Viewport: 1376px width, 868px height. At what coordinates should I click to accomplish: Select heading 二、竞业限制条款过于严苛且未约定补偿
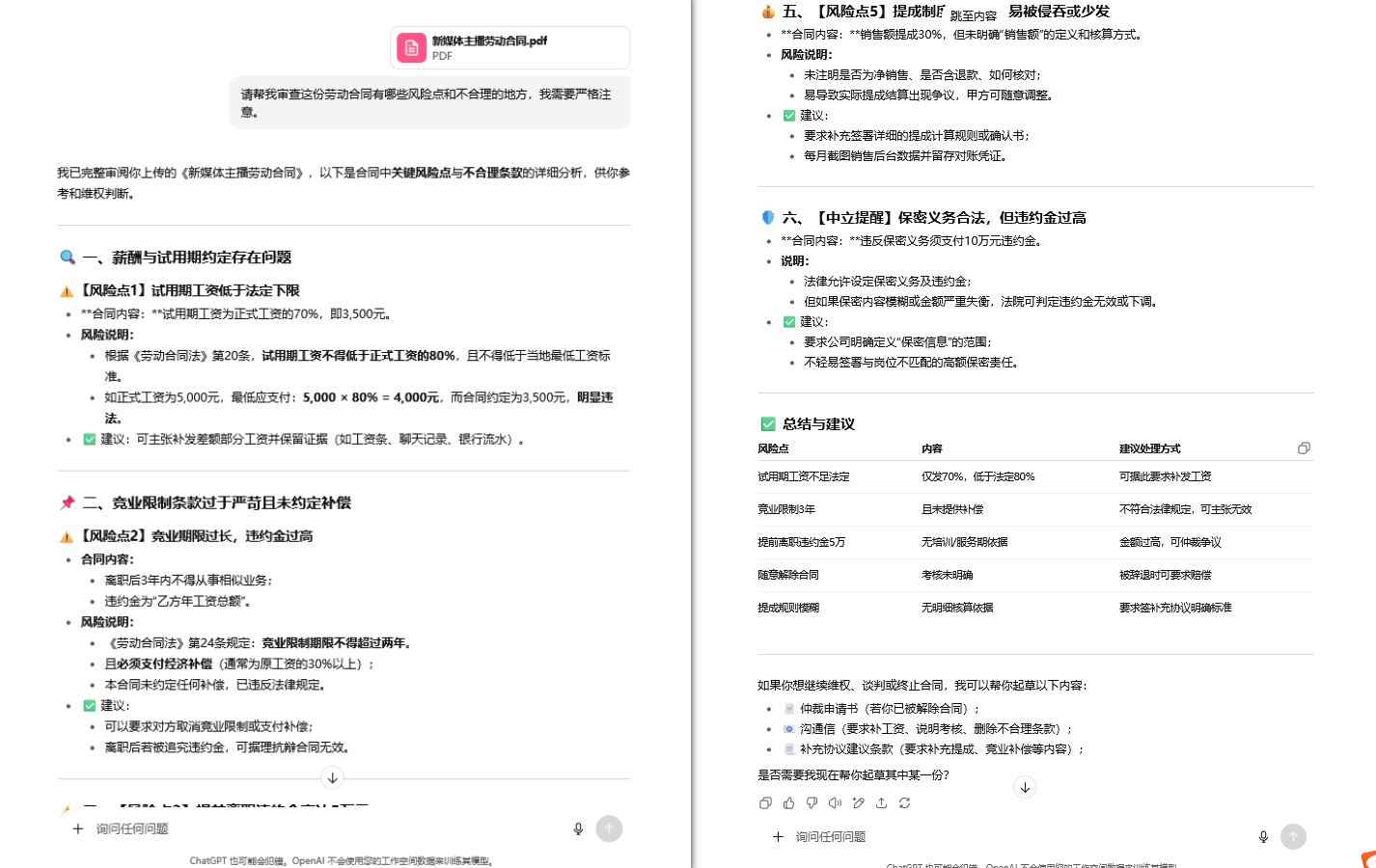click(217, 502)
